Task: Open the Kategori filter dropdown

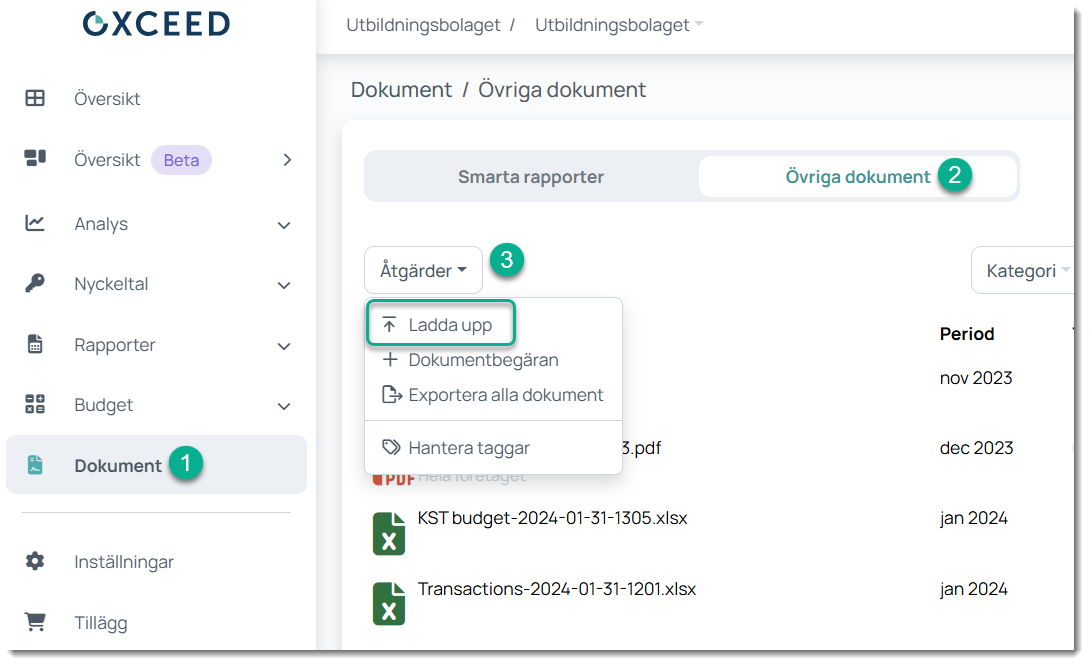Action: point(1026,271)
